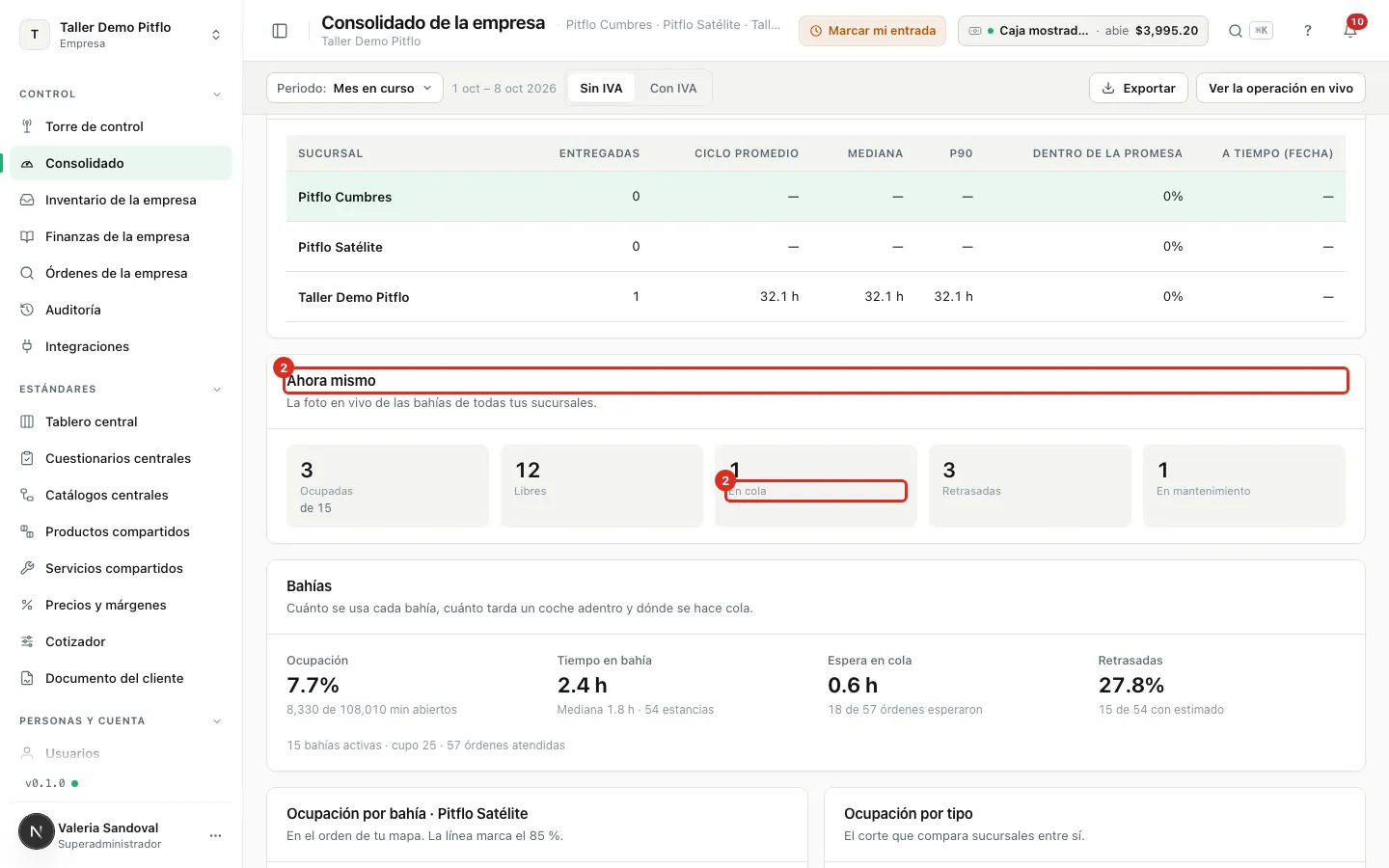This screenshot has width=1389, height=868.
Task: Click the Torre de control icon
Action: [27, 126]
